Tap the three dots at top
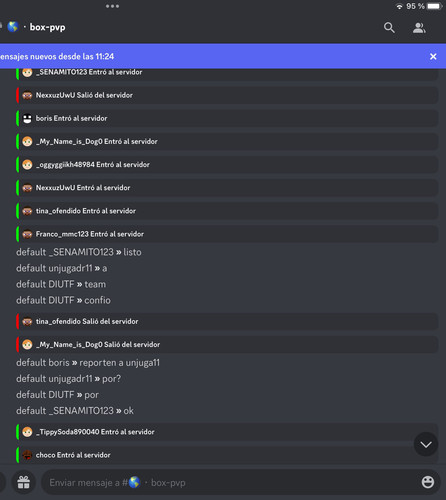Viewport: 446px width, 500px height. (x=112, y=6)
